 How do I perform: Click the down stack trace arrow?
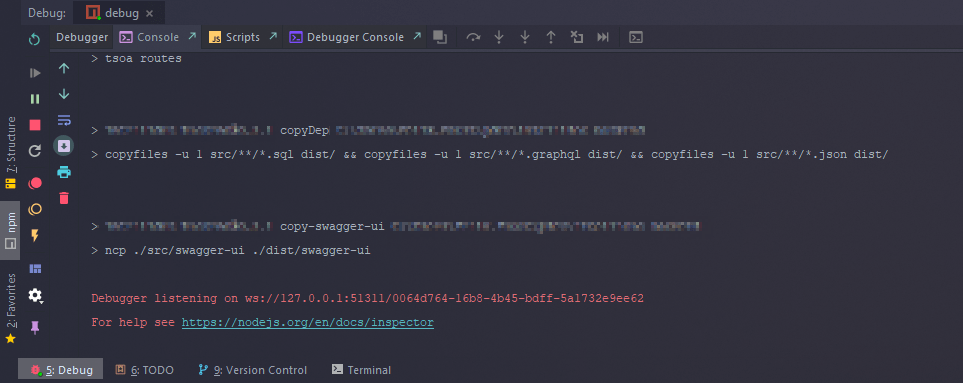[64, 95]
